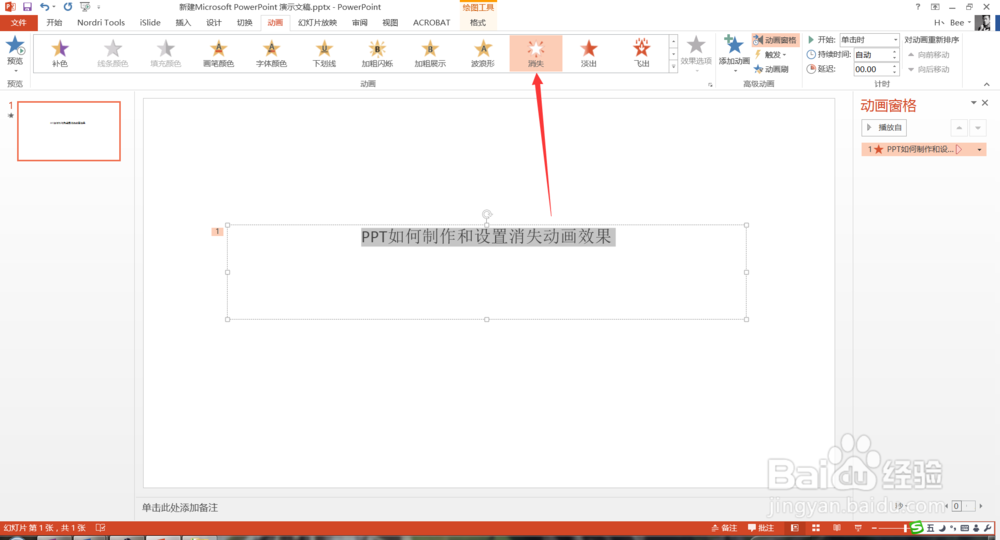This screenshot has height=540, width=1000.
Task: Collapse the ribbon with the chevron
Action: click(987, 84)
